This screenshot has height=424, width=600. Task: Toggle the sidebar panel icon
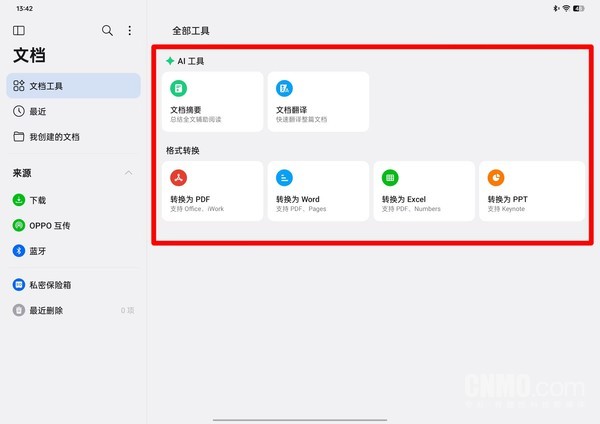19,31
